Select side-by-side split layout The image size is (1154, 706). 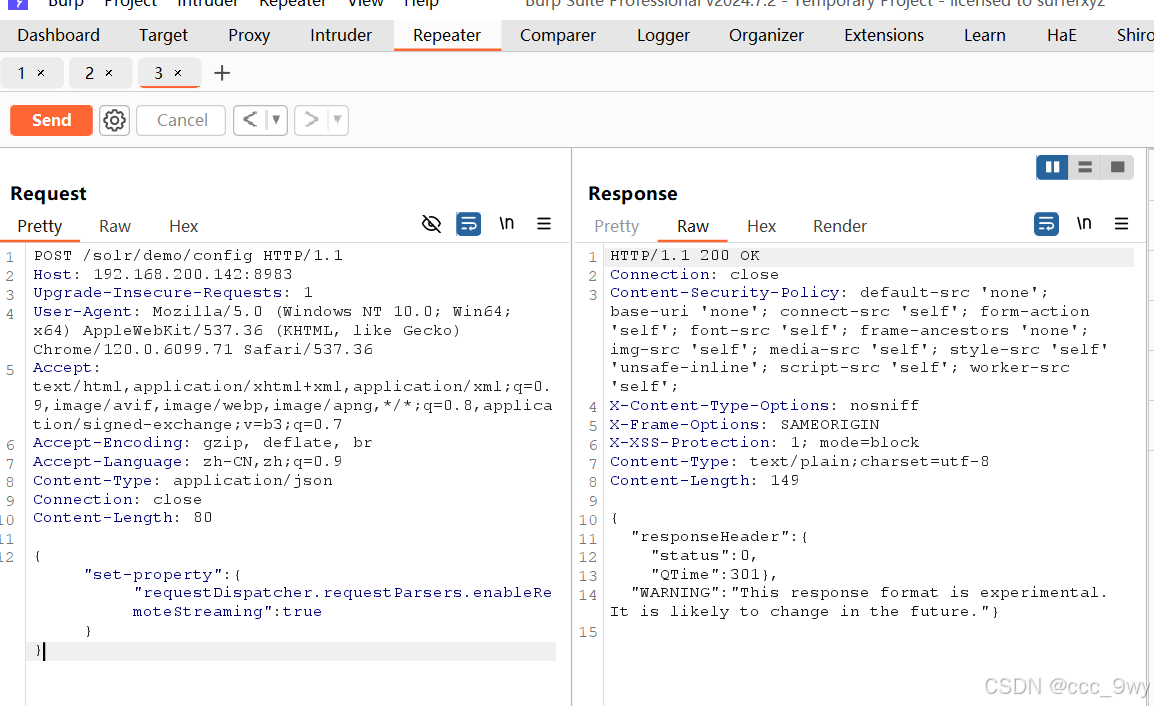pos(1052,167)
